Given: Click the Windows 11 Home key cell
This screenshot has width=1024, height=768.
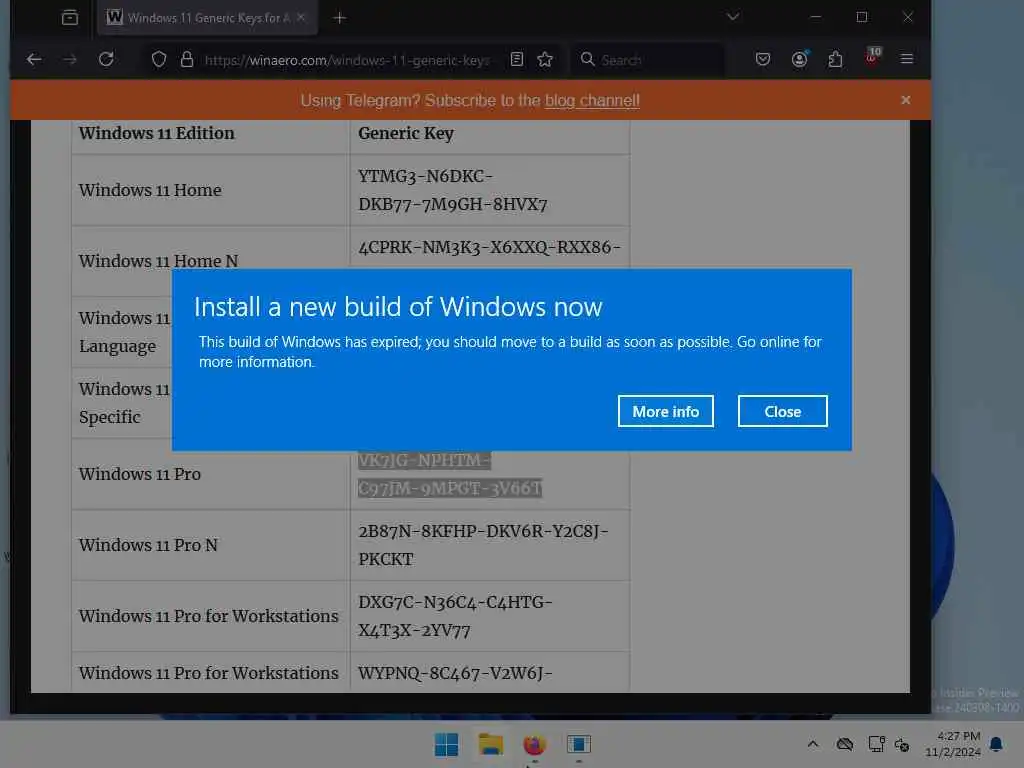Looking at the screenshot, I should [x=490, y=190].
